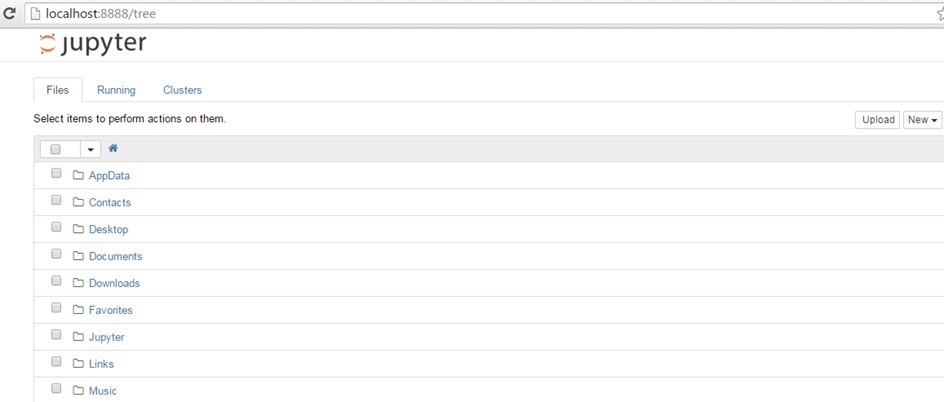Viewport: 944px width, 402px height.
Task: Click the folder icon beside Downloads
Action: click(x=79, y=284)
